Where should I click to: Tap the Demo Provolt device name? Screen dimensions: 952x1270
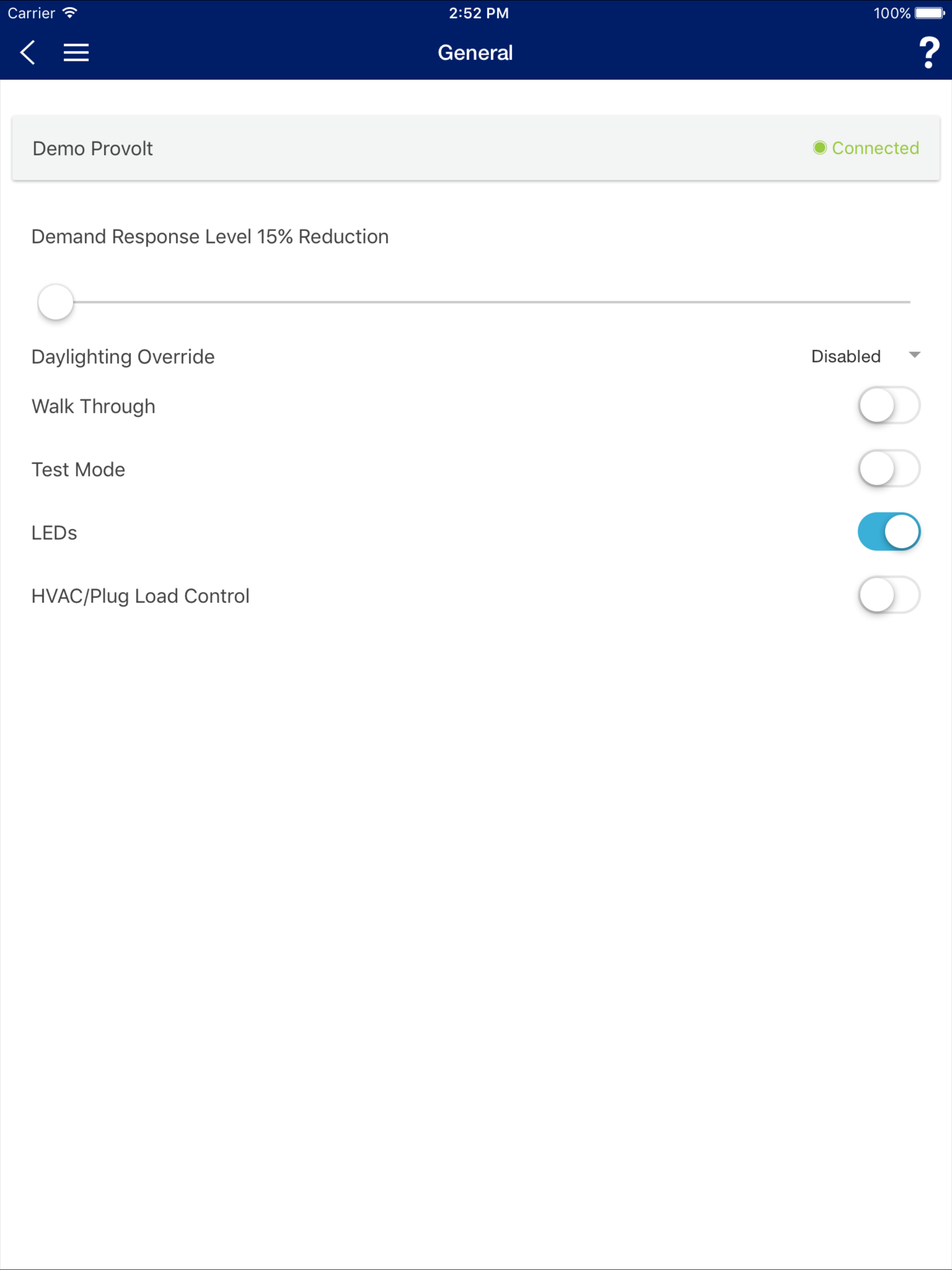93,148
